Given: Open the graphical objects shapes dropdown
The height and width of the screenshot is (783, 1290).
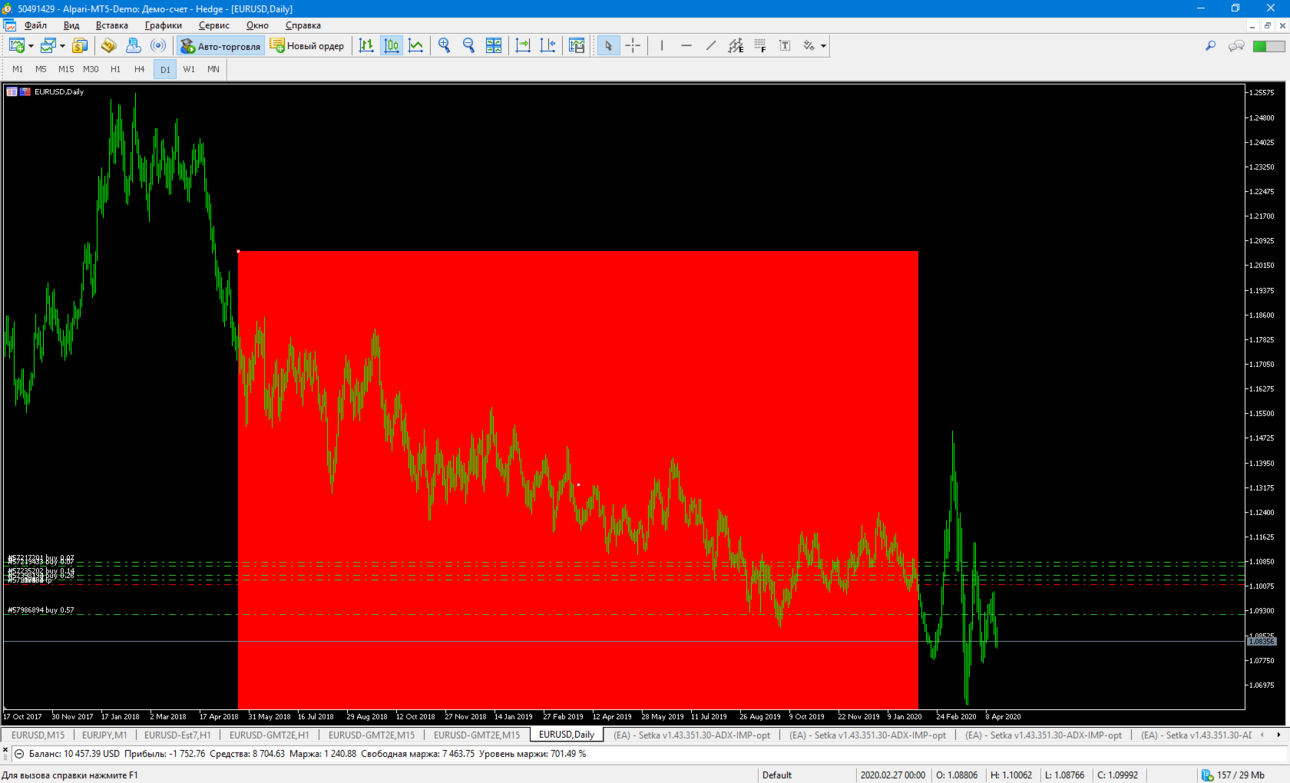Looking at the screenshot, I should coord(815,46).
